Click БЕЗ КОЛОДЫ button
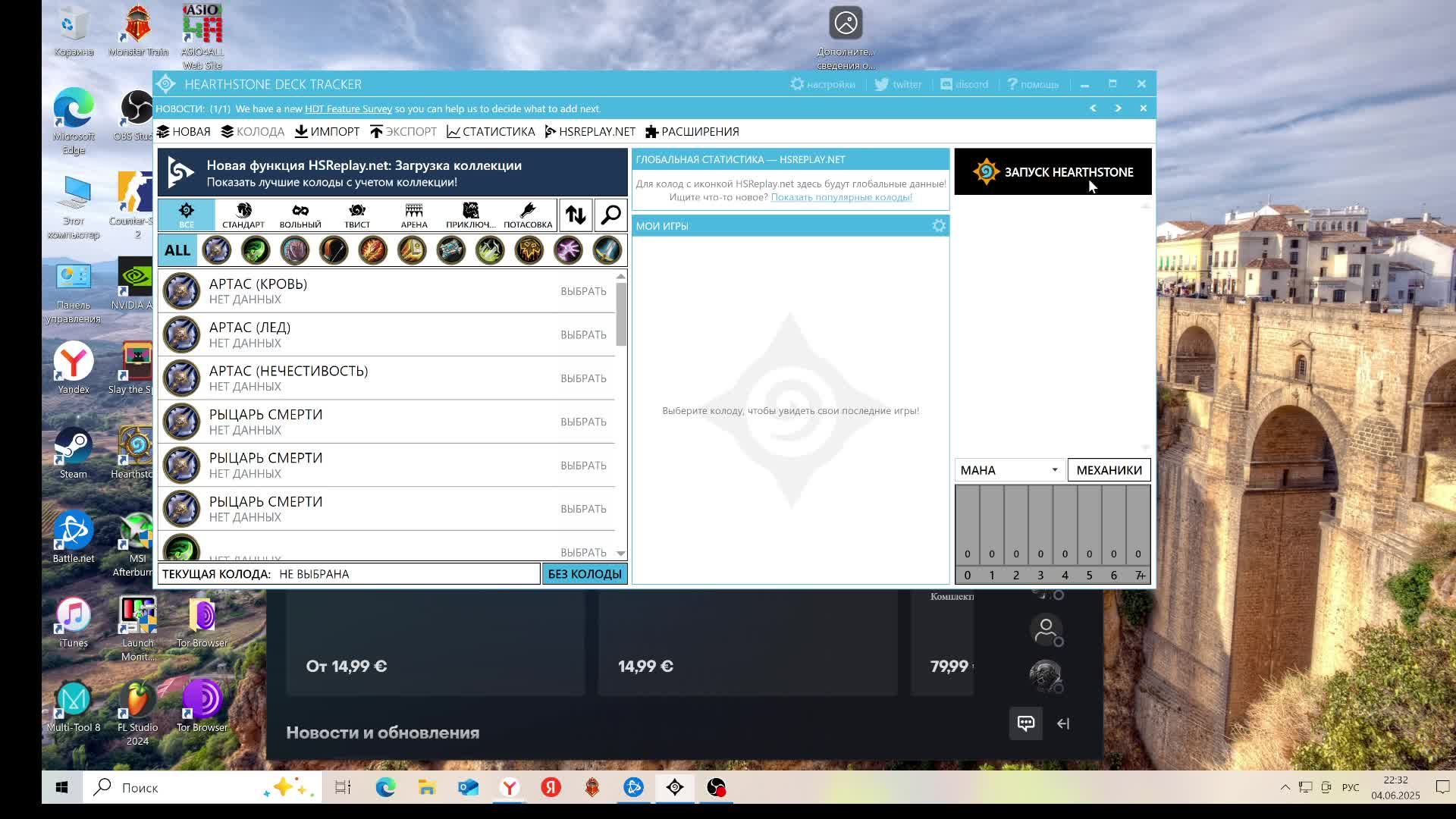Viewport: 1456px width, 819px height. click(585, 574)
